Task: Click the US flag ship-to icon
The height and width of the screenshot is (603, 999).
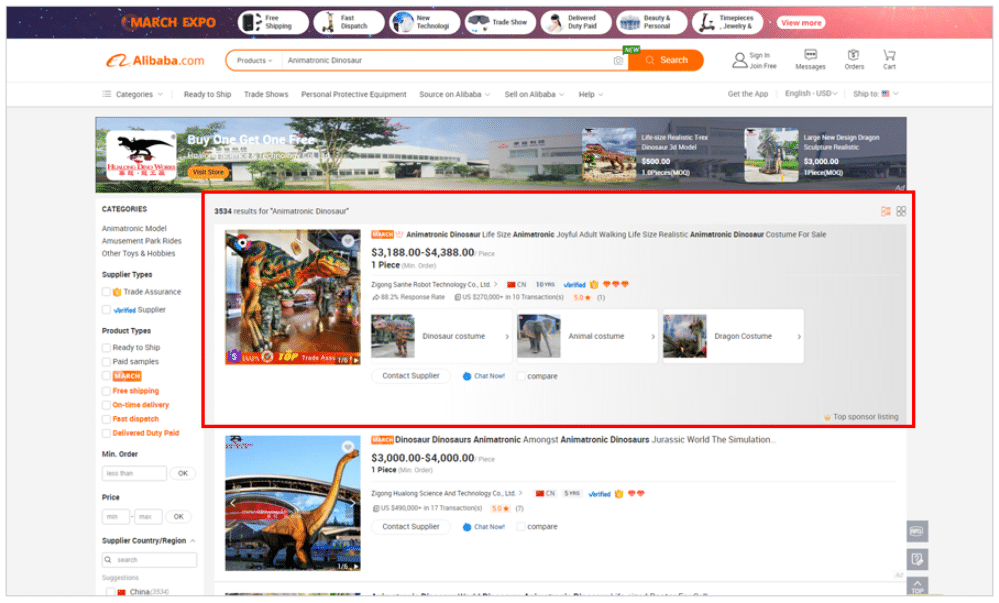Action: pos(885,94)
